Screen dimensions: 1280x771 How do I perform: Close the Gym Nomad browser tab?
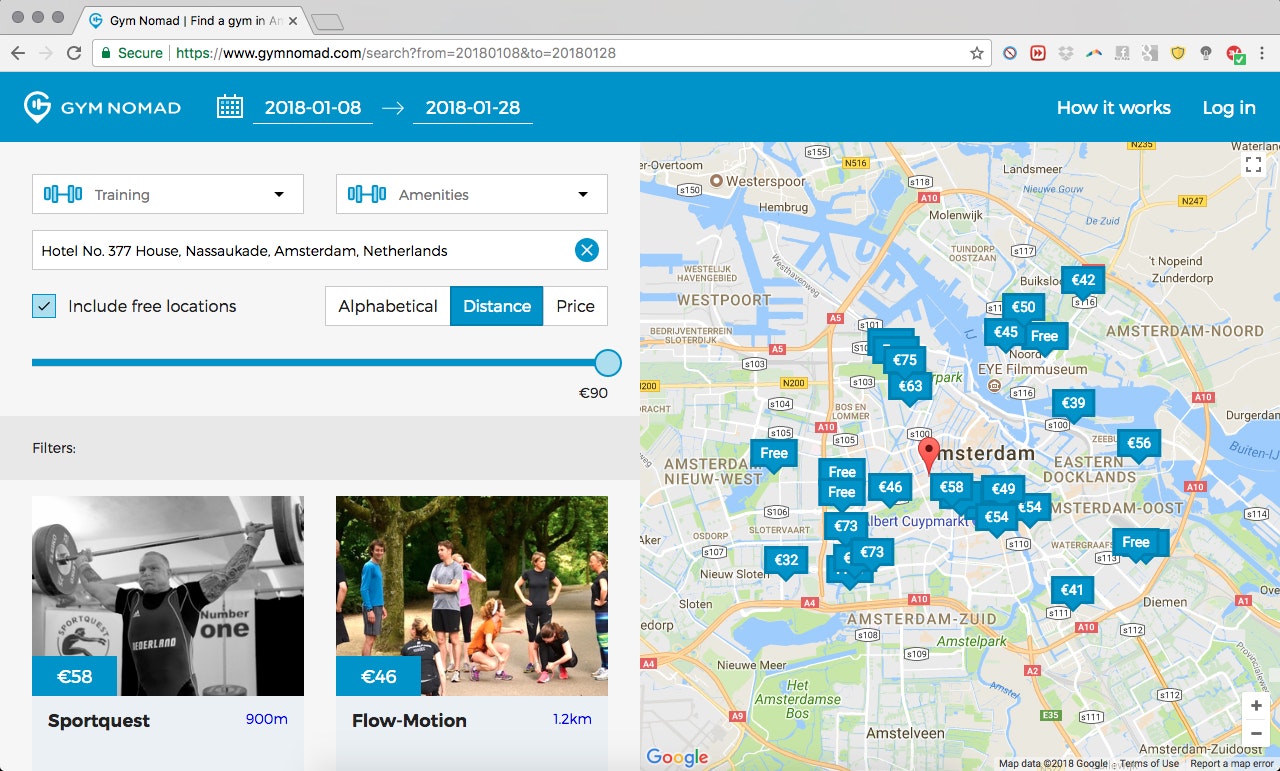(294, 20)
